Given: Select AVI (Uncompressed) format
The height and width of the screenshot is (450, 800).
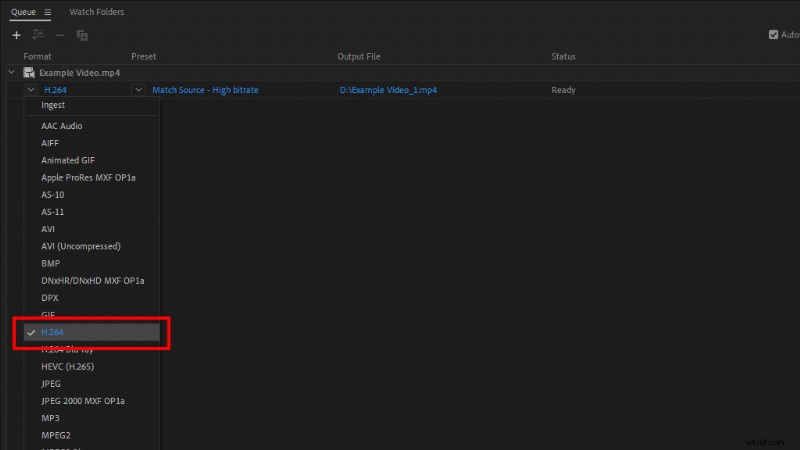Looking at the screenshot, I should tap(92, 246).
